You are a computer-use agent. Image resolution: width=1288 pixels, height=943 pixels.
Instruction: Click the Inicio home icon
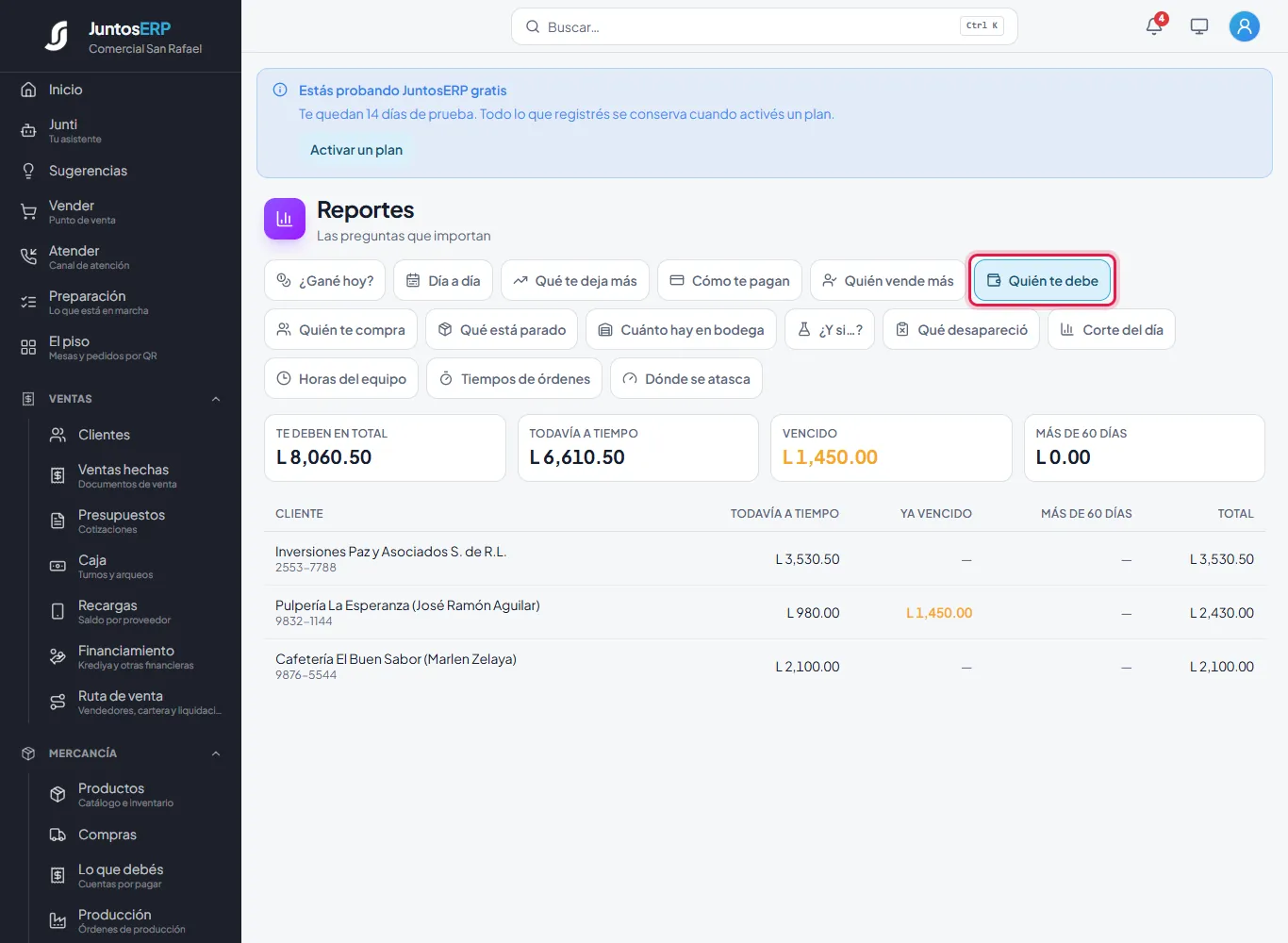(28, 90)
